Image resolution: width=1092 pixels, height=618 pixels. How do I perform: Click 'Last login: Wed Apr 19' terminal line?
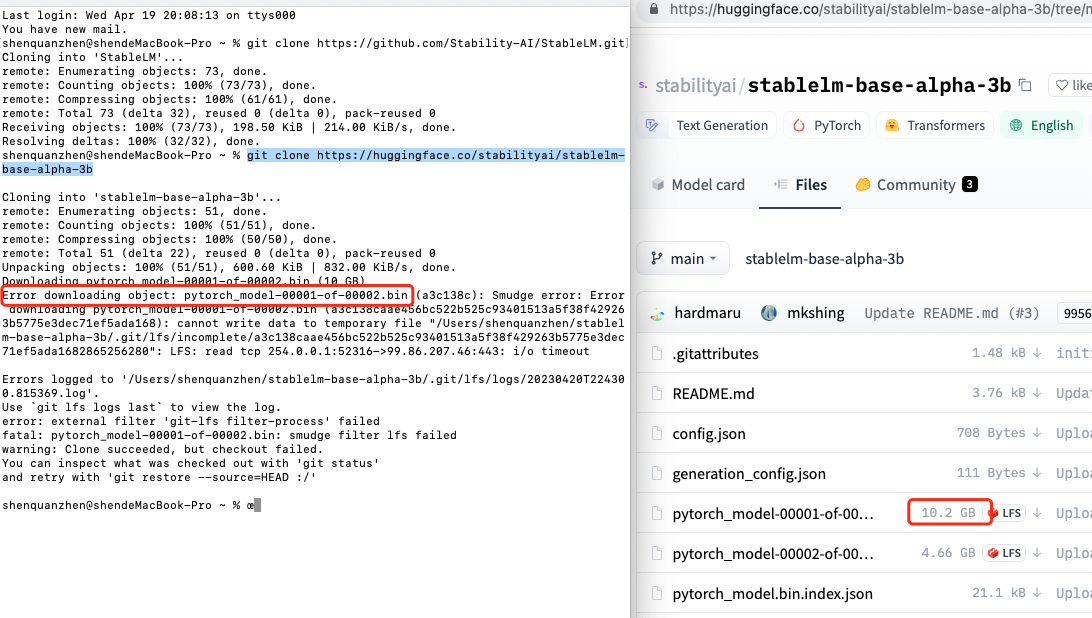point(148,15)
